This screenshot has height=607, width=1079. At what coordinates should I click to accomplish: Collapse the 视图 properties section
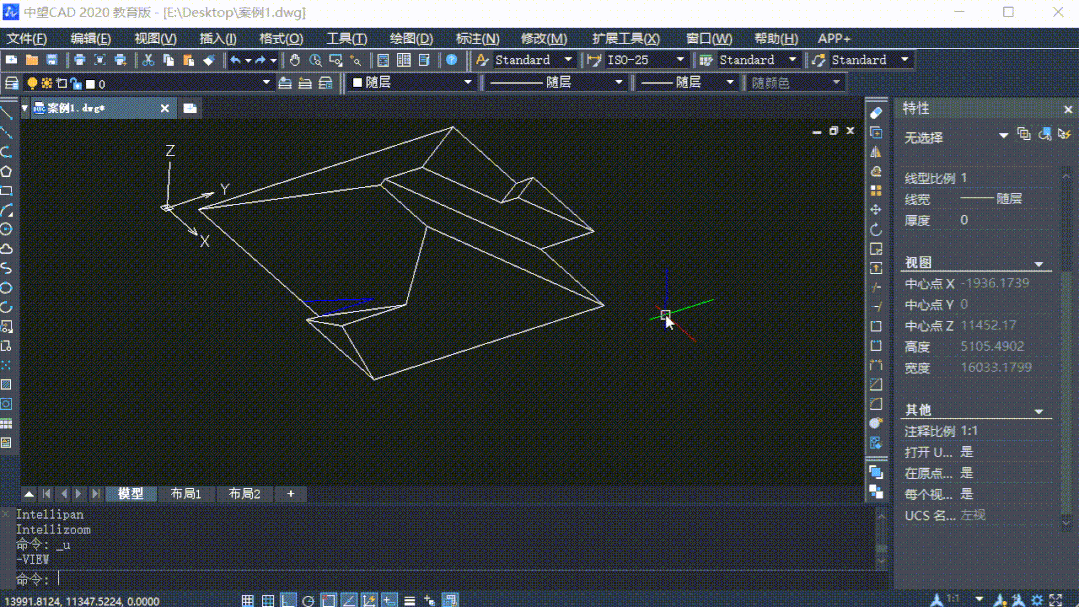[x=1038, y=264]
